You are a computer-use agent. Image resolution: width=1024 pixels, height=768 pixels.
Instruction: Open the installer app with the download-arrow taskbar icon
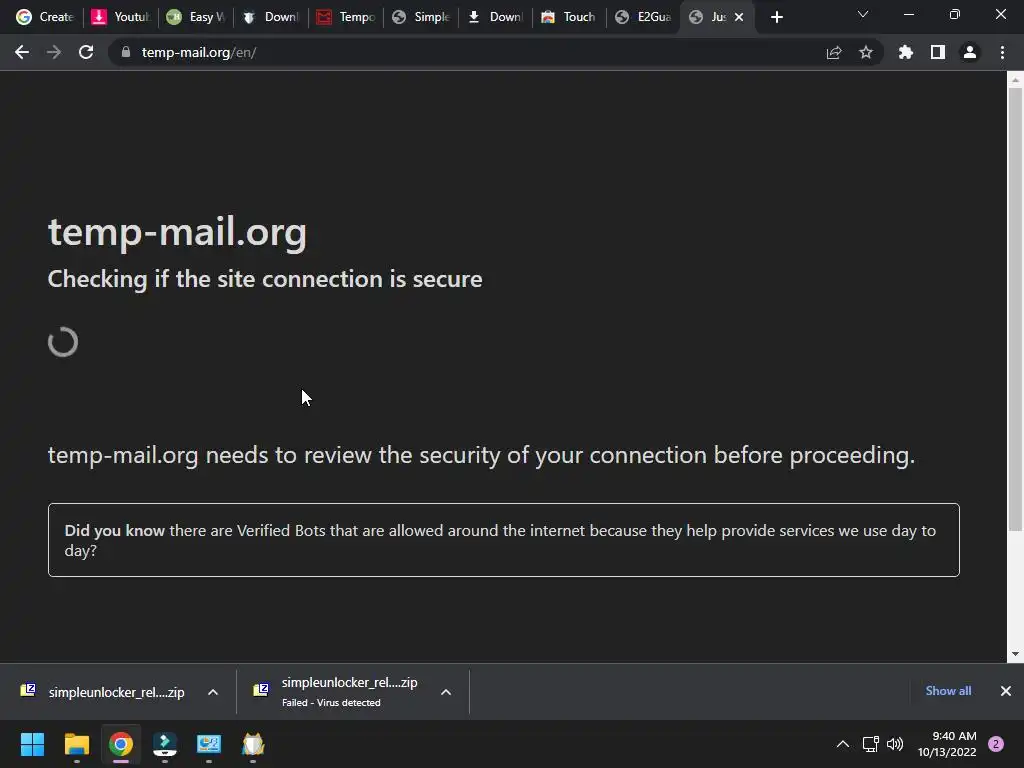165,744
